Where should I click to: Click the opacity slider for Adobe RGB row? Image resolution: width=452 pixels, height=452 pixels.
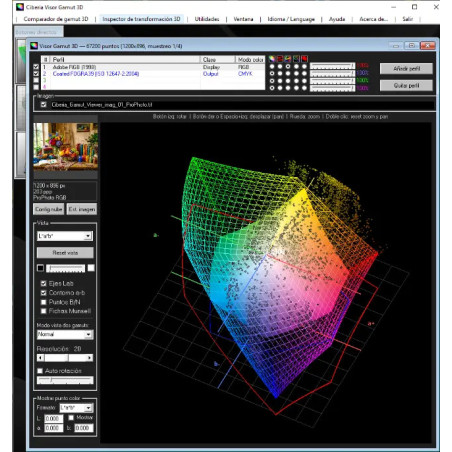click(332, 66)
